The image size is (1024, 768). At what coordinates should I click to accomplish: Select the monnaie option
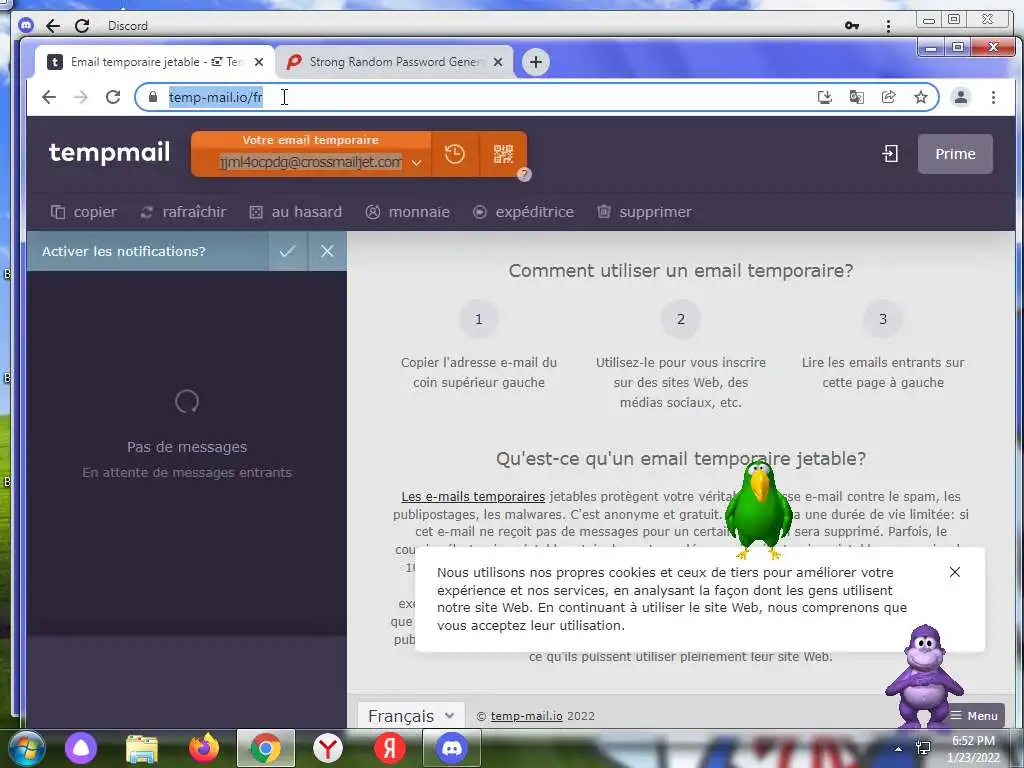click(x=408, y=212)
